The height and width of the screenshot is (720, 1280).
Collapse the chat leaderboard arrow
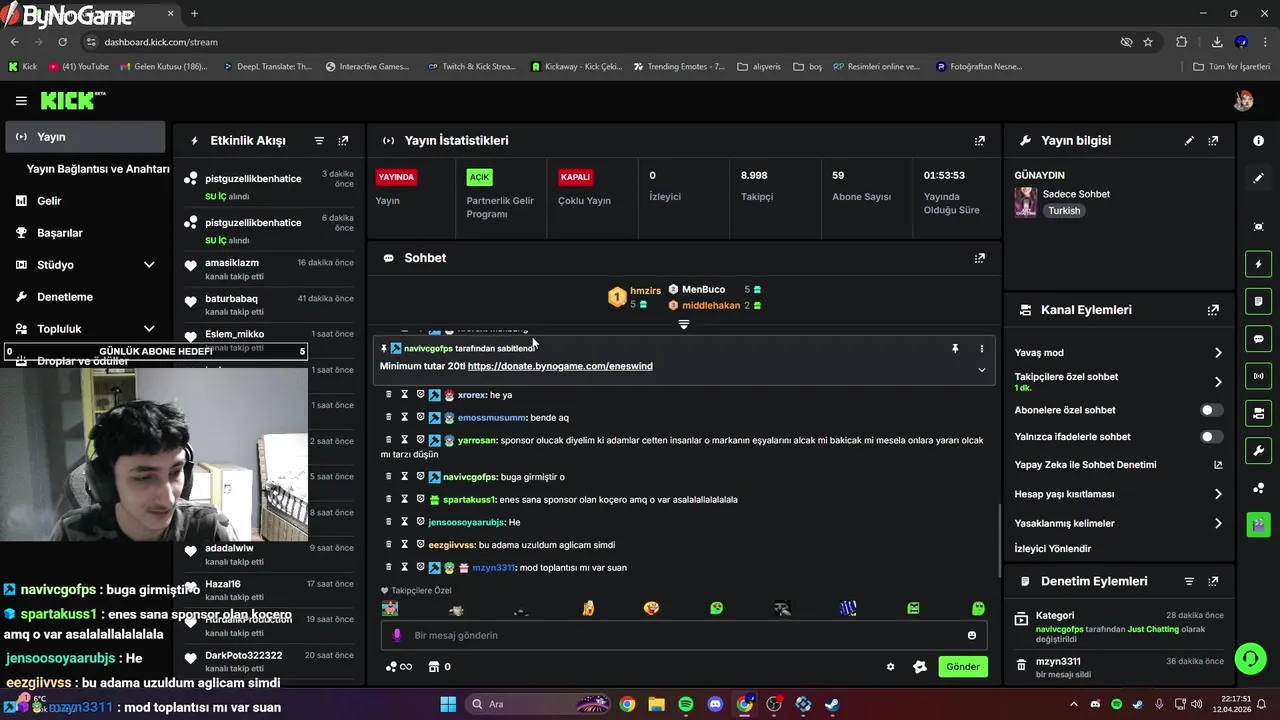684,324
